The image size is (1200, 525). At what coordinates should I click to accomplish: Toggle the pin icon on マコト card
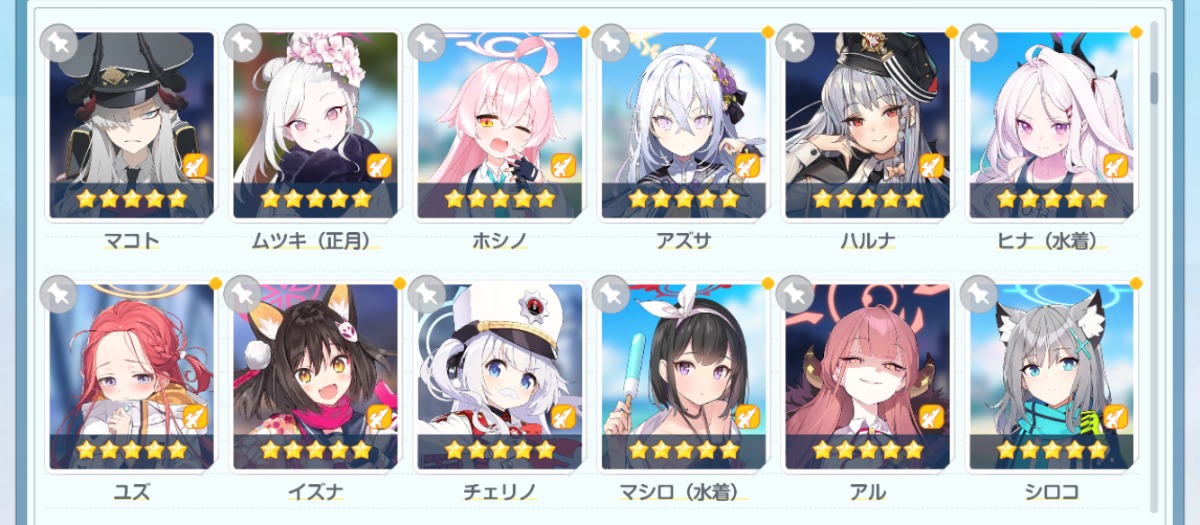click(x=59, y=43)
